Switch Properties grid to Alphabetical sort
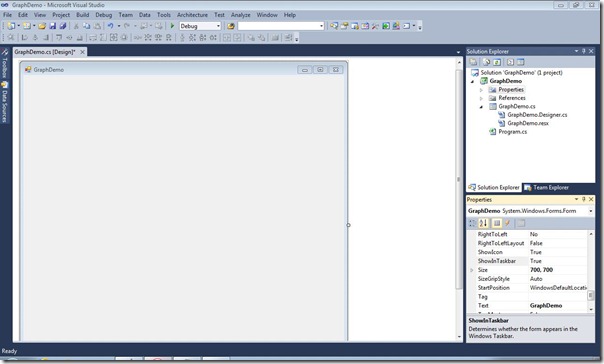The height and width of the screenshot is (364, 604). tap(483, 223)
